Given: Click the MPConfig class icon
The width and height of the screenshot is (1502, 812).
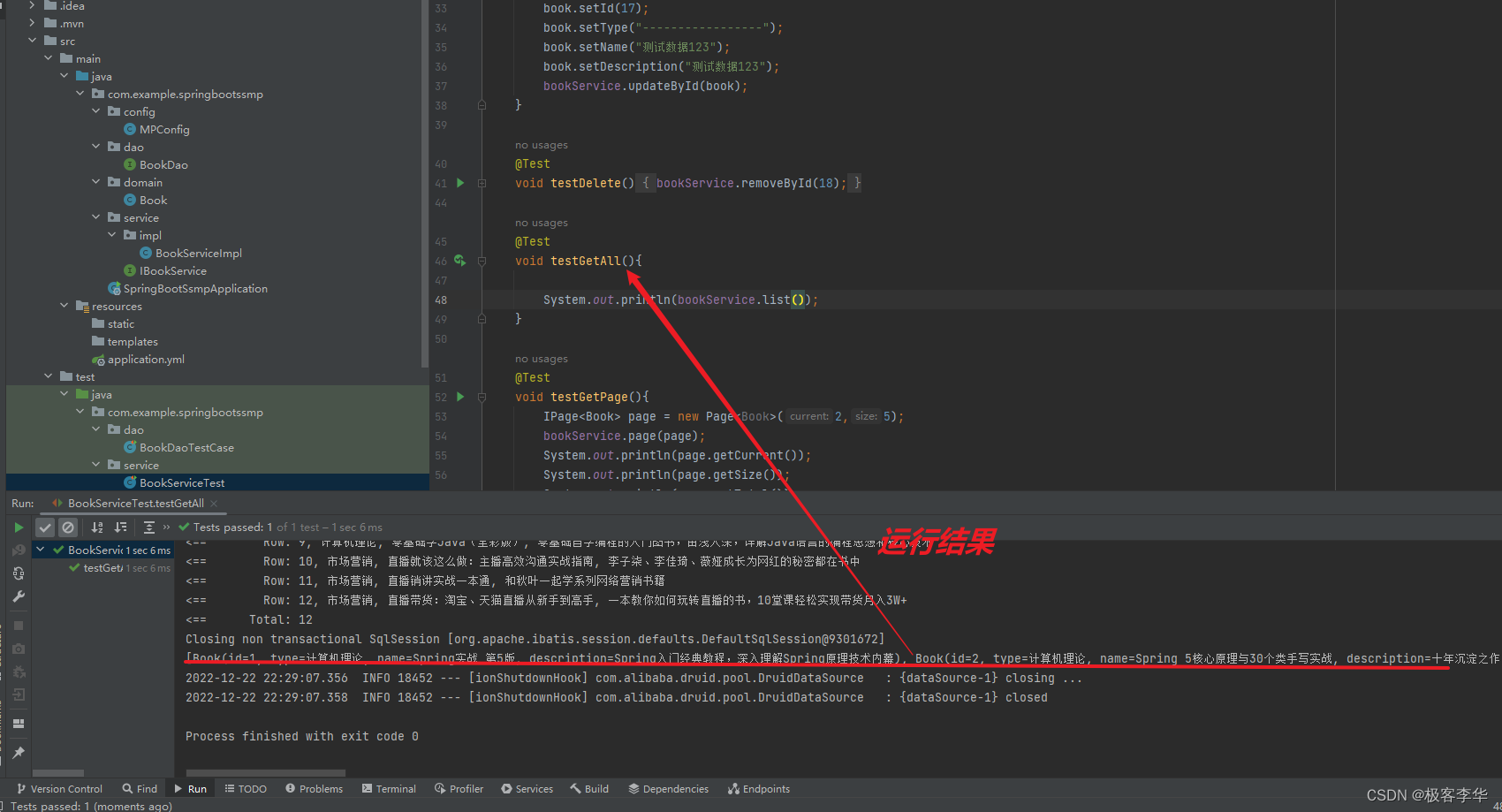Looking at the screenshot, I should click(130, 130).
